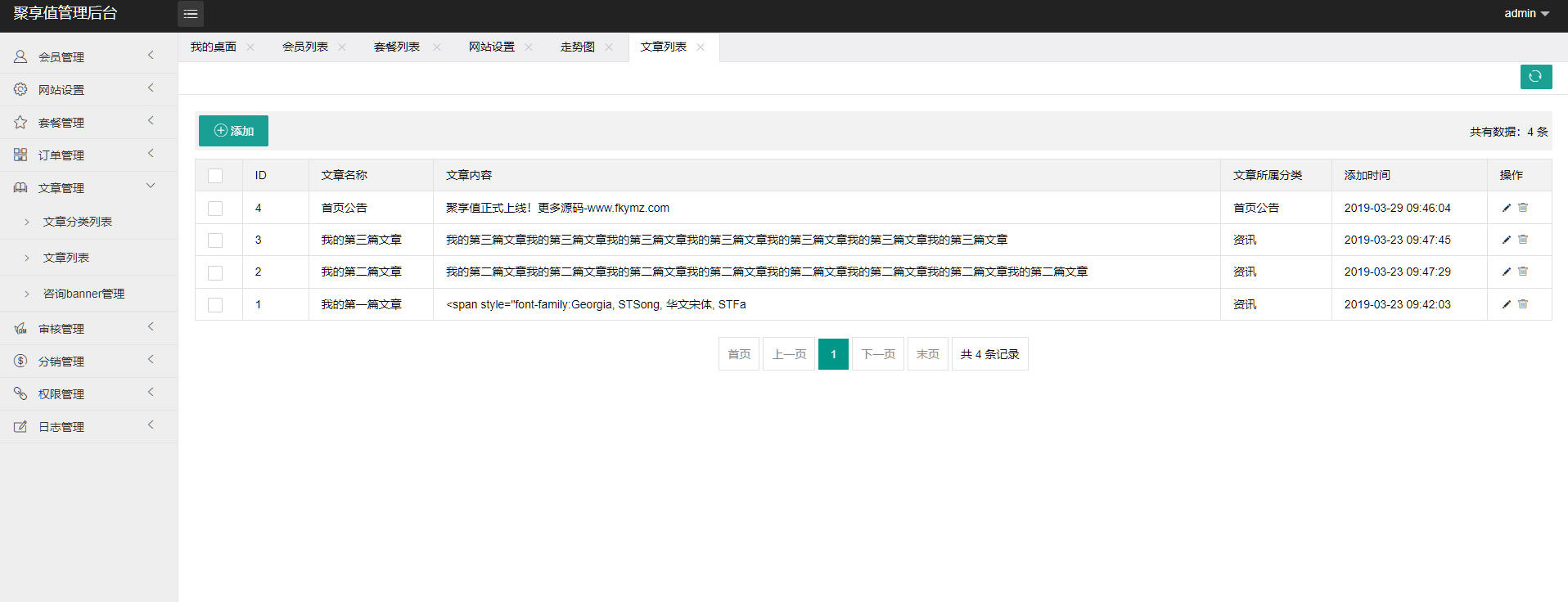Delete article 我的第三篇文章 with trash icon
This screenshot has width=1568, height=602.
[x=1523, y=240]
